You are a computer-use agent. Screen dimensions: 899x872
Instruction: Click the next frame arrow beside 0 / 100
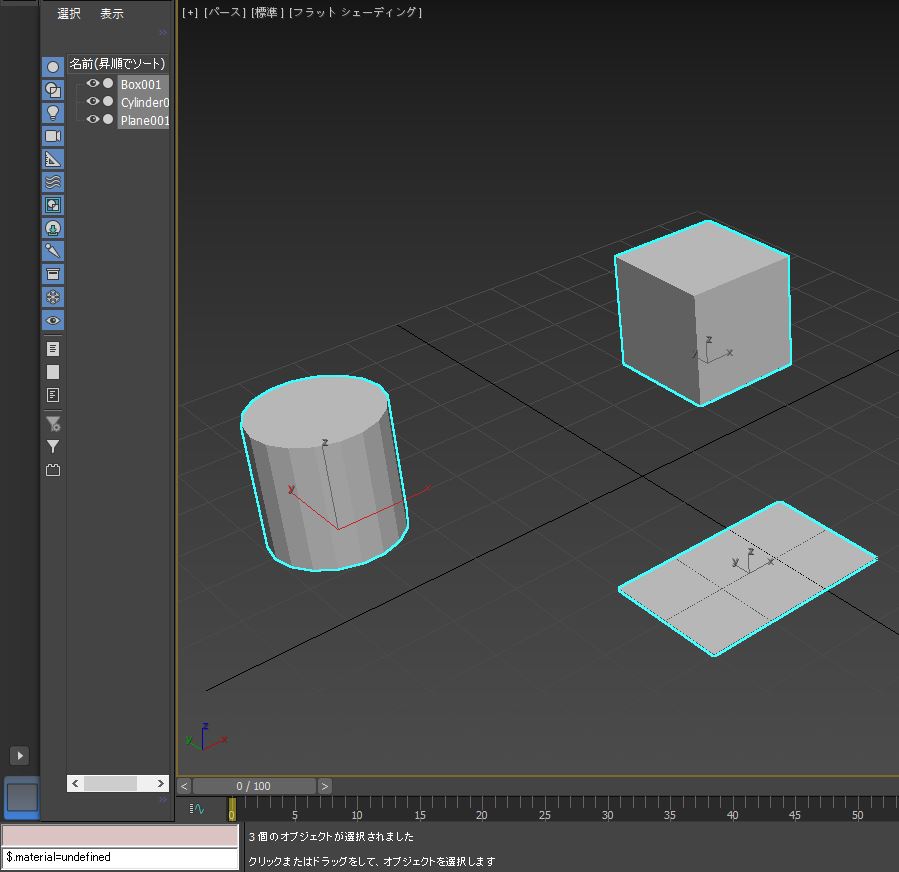tap(325, 786)
